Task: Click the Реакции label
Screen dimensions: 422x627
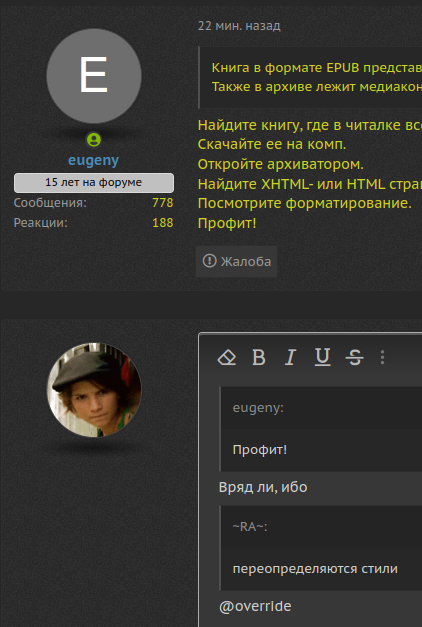Action: (40, 223)
